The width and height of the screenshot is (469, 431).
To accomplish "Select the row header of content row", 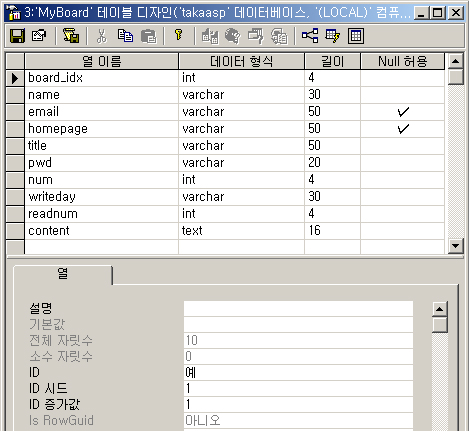I will click(15, 231).
